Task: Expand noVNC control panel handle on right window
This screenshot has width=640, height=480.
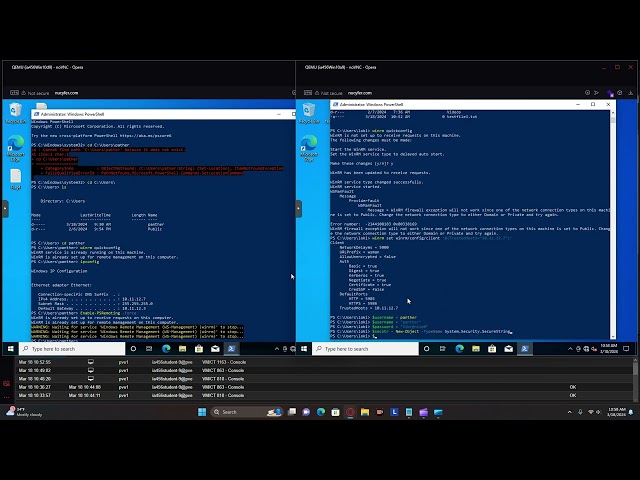Action: [x=298, y=209]
